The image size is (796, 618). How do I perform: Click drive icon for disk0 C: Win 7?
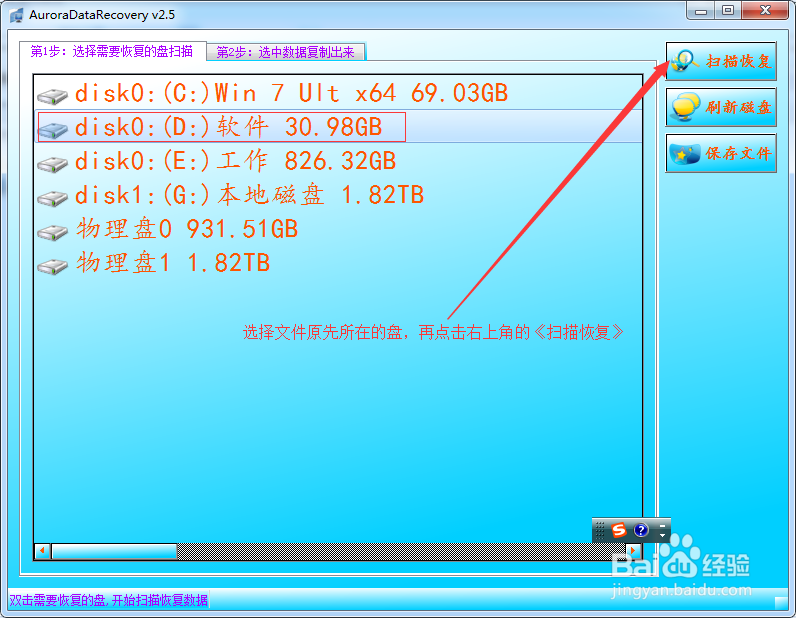tap(52, 95)
